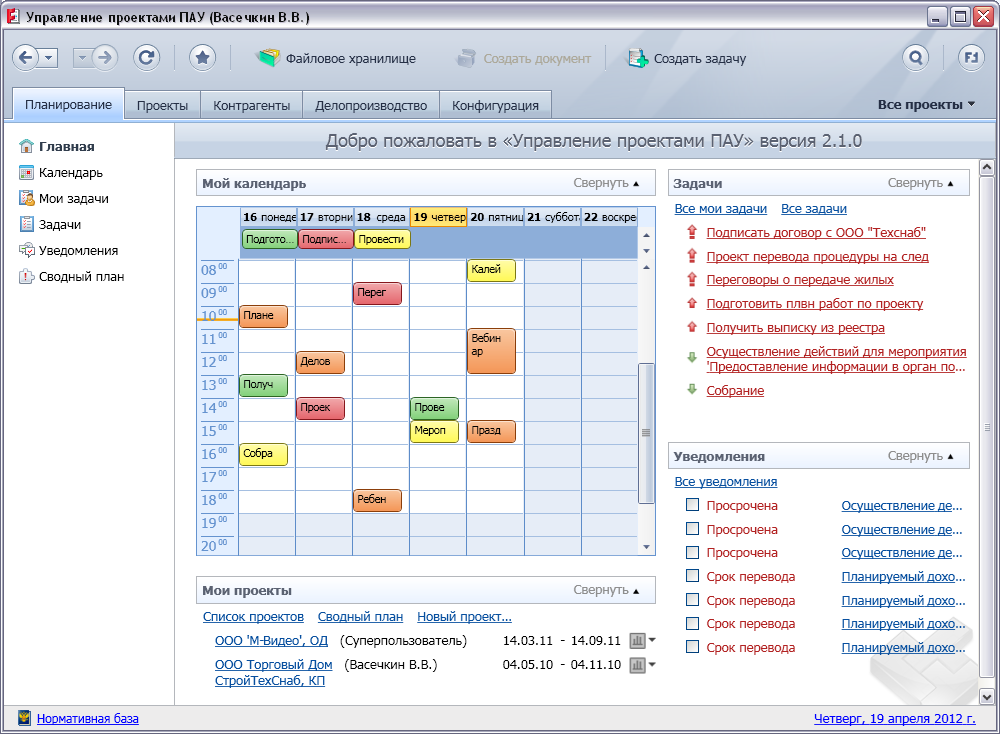Click the date link Четверг, 19 апреля 2012

point(894,719)
